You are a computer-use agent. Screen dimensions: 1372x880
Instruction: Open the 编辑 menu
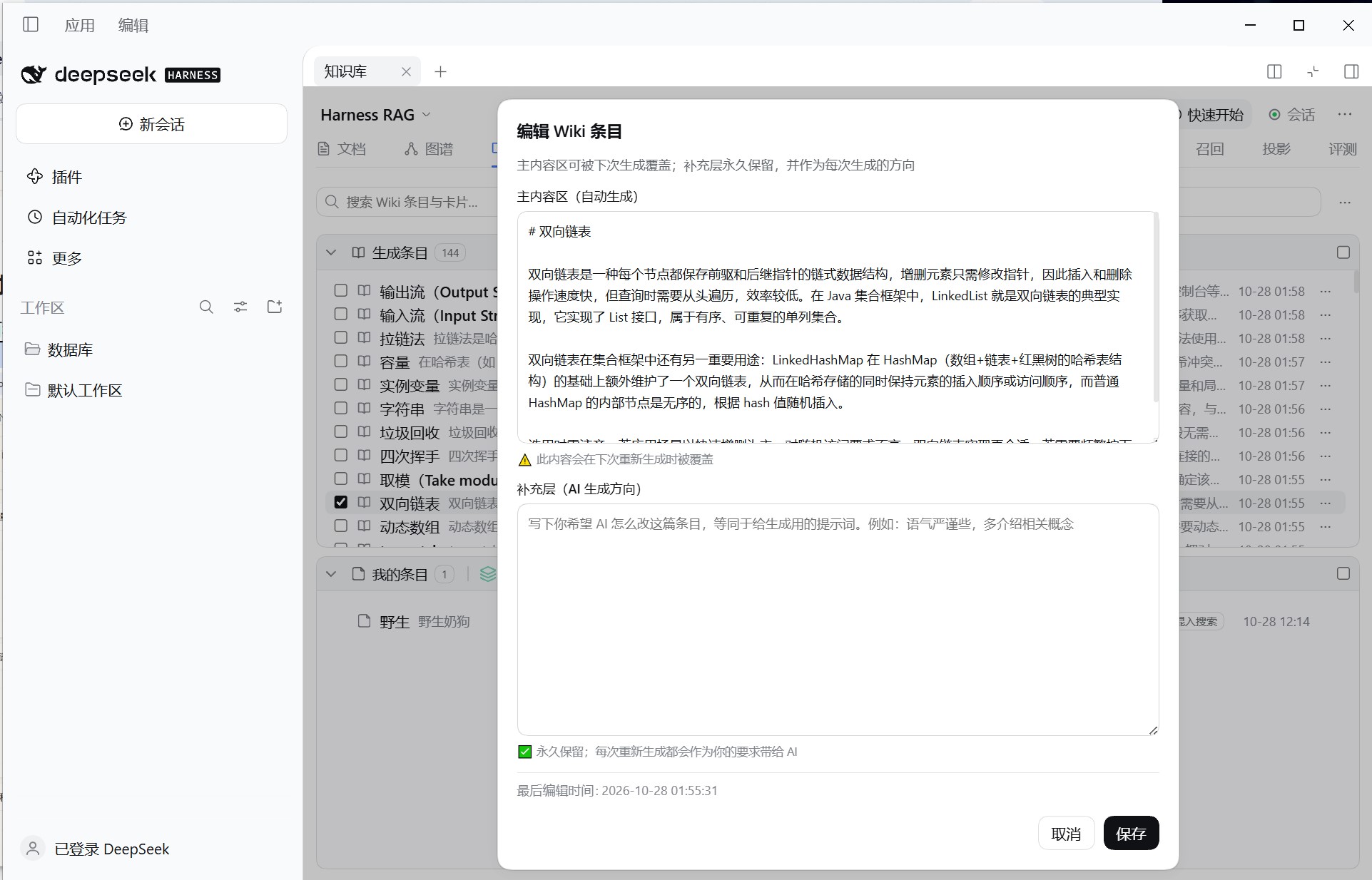click(133, 26)
